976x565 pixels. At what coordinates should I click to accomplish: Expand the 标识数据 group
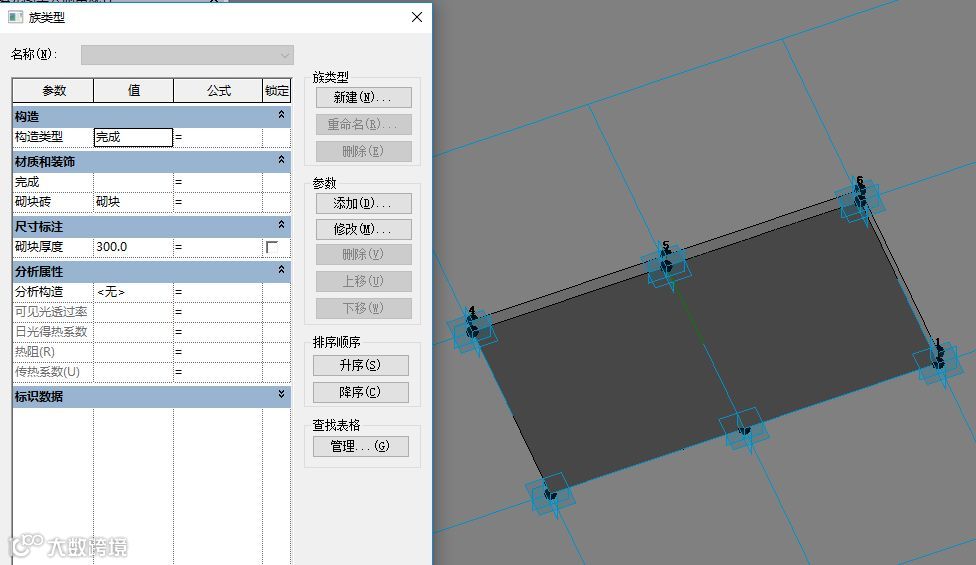pyautogui.click(x=281, y=394)
